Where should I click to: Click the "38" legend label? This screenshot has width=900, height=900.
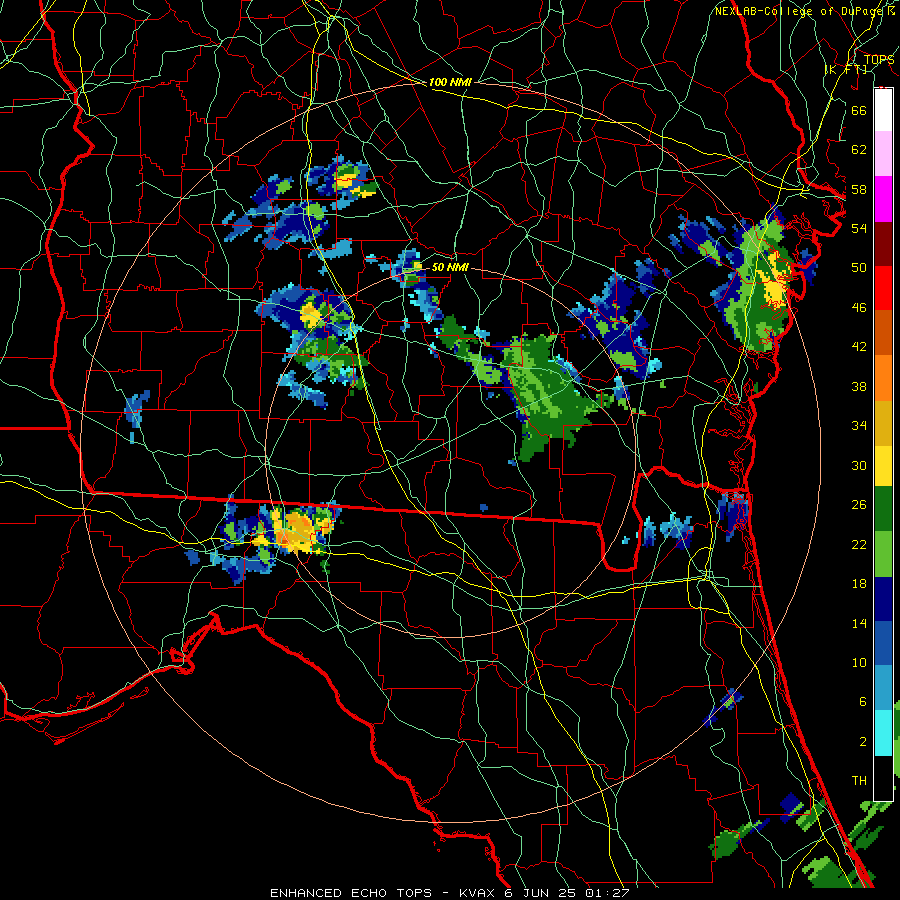(x=859, y=386)
